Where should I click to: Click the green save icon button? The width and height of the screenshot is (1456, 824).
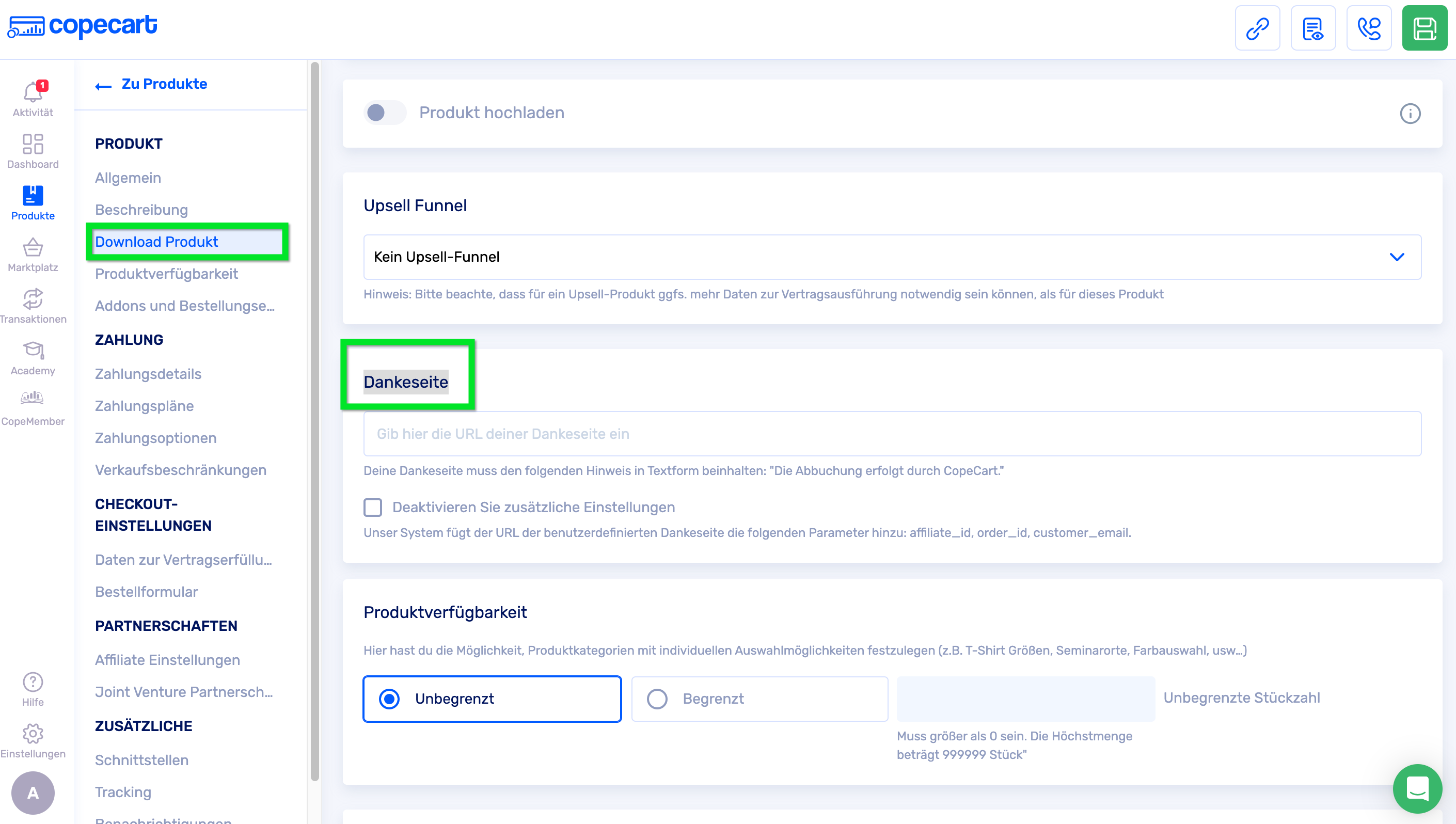click(1424, 28)
